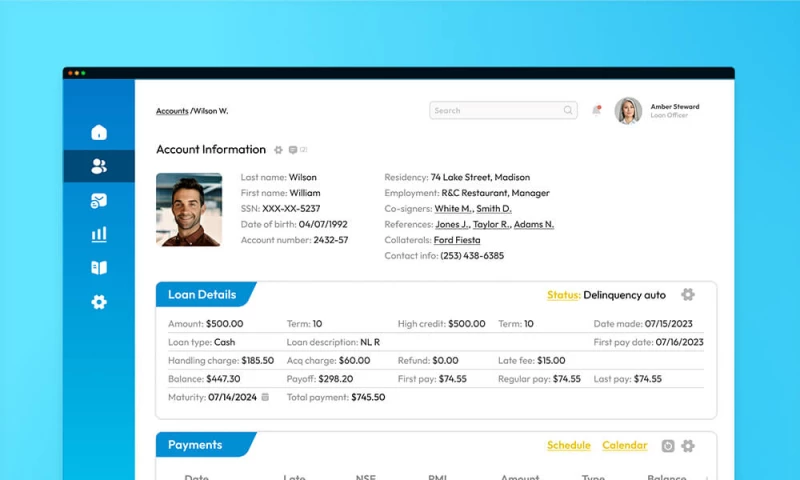800x480 pixels.
Task: Click the Balance value $447.30
Action: tap(223, 379)
